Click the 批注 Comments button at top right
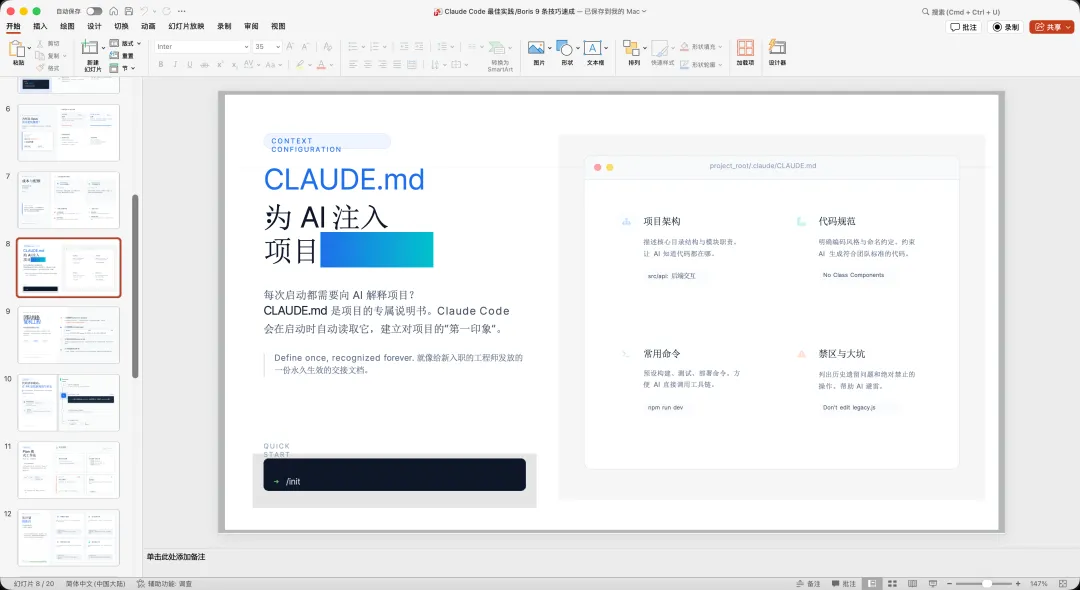The image size is (1080, 590). point(964,27)
